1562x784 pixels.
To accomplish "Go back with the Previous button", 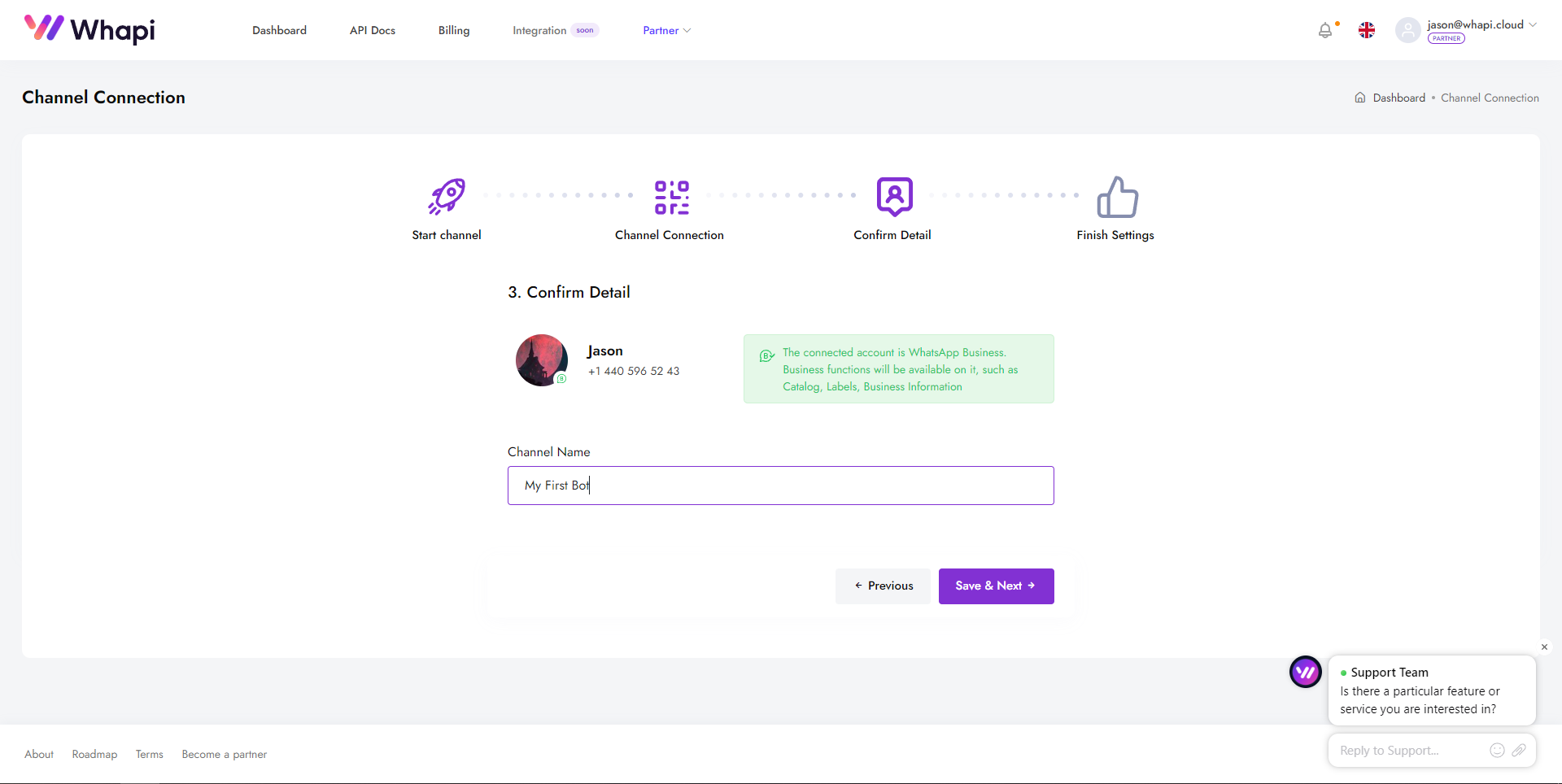I will click(x=883, y=586).
